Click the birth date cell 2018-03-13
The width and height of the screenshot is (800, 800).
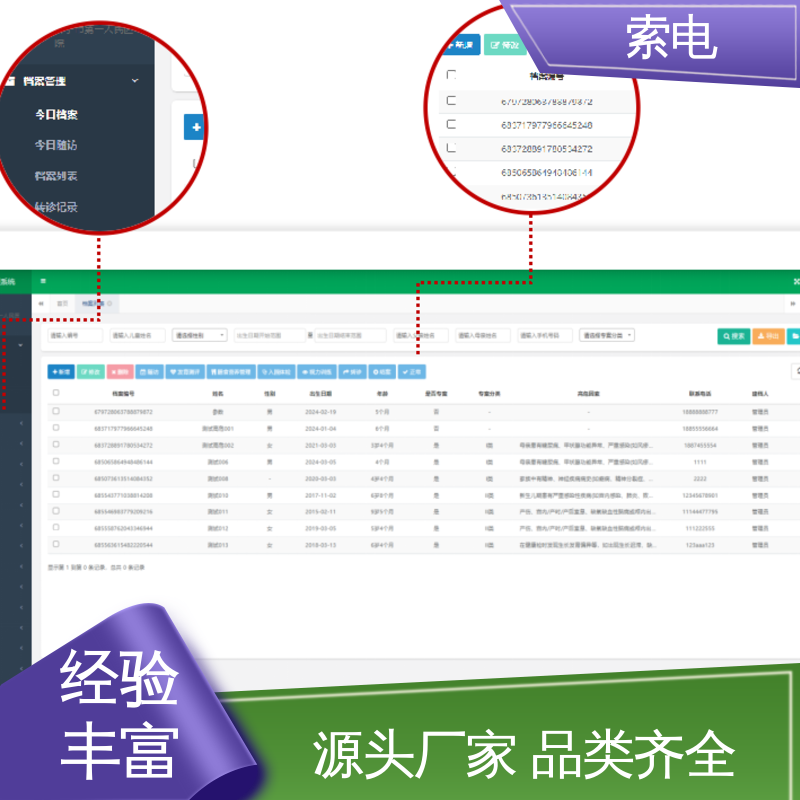(320, 545)
